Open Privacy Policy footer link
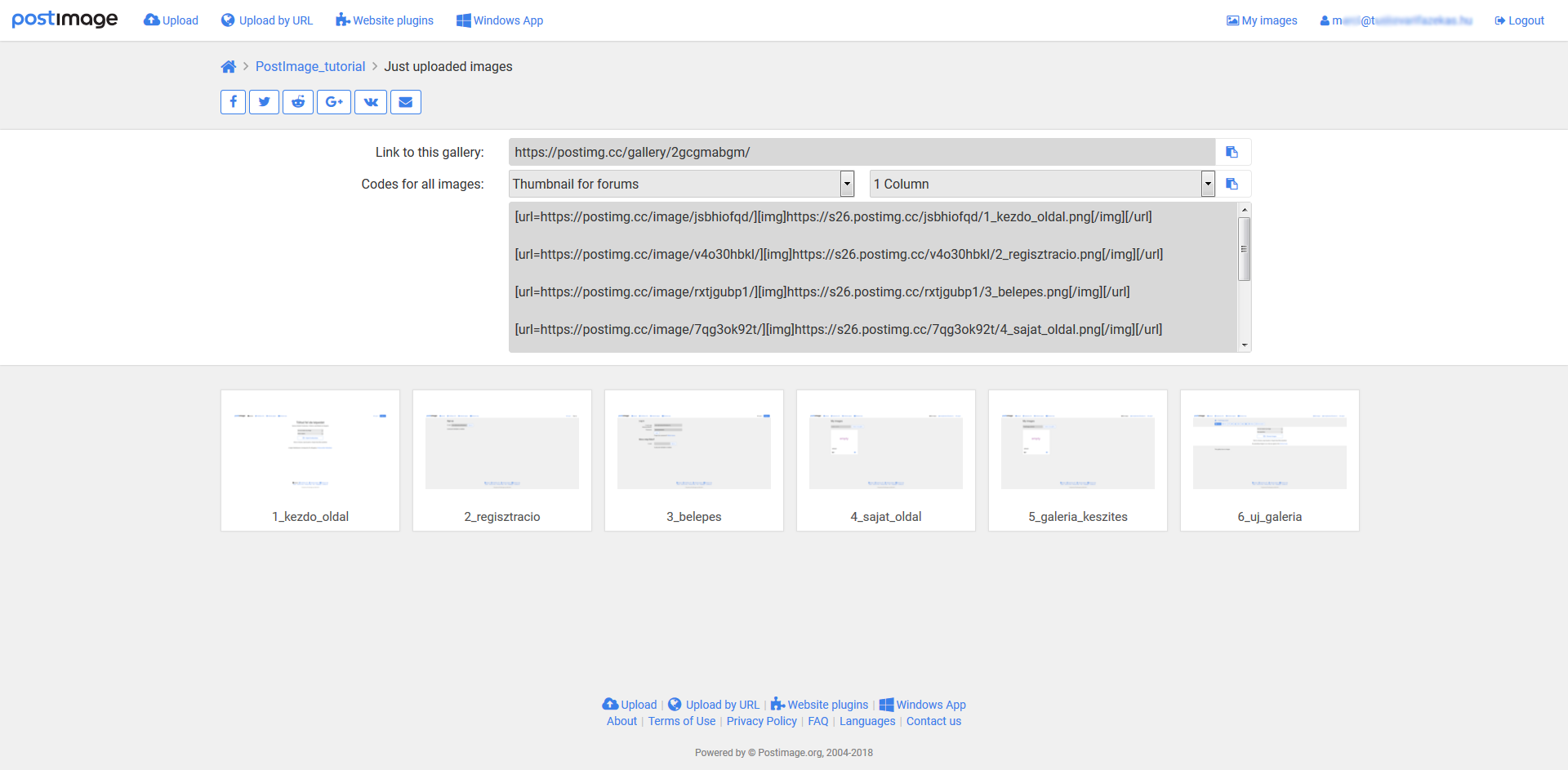 (762, 721)
